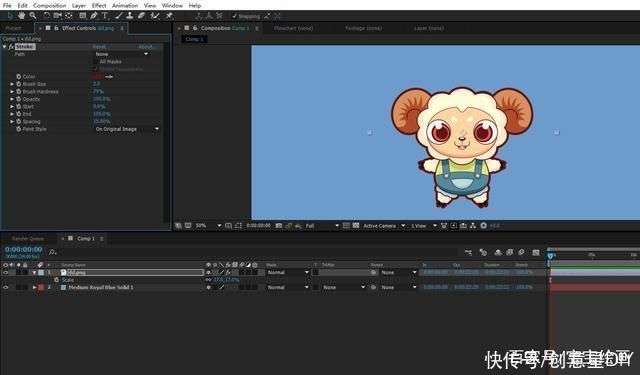Screen dimensions: 640x375
Task: Click the Scale stopwatch under 60.png layer
Action: 56,280
